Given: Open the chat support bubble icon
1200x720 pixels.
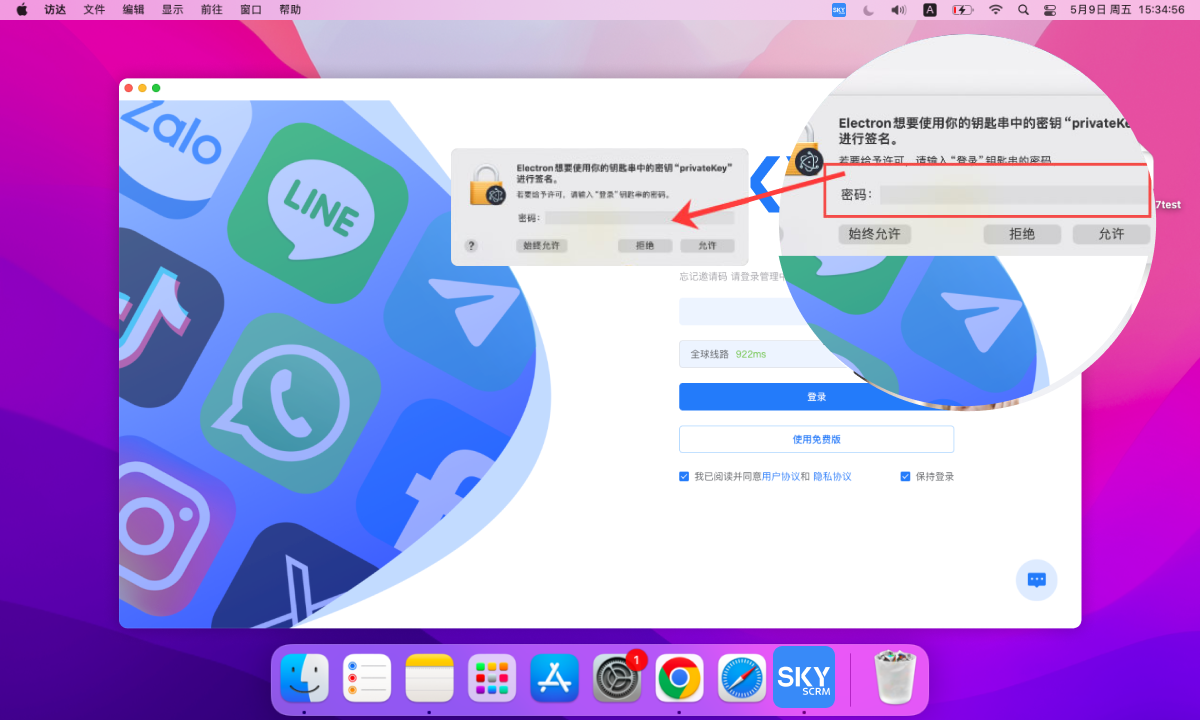Looking at the screenshot, I should point(1037,580).
